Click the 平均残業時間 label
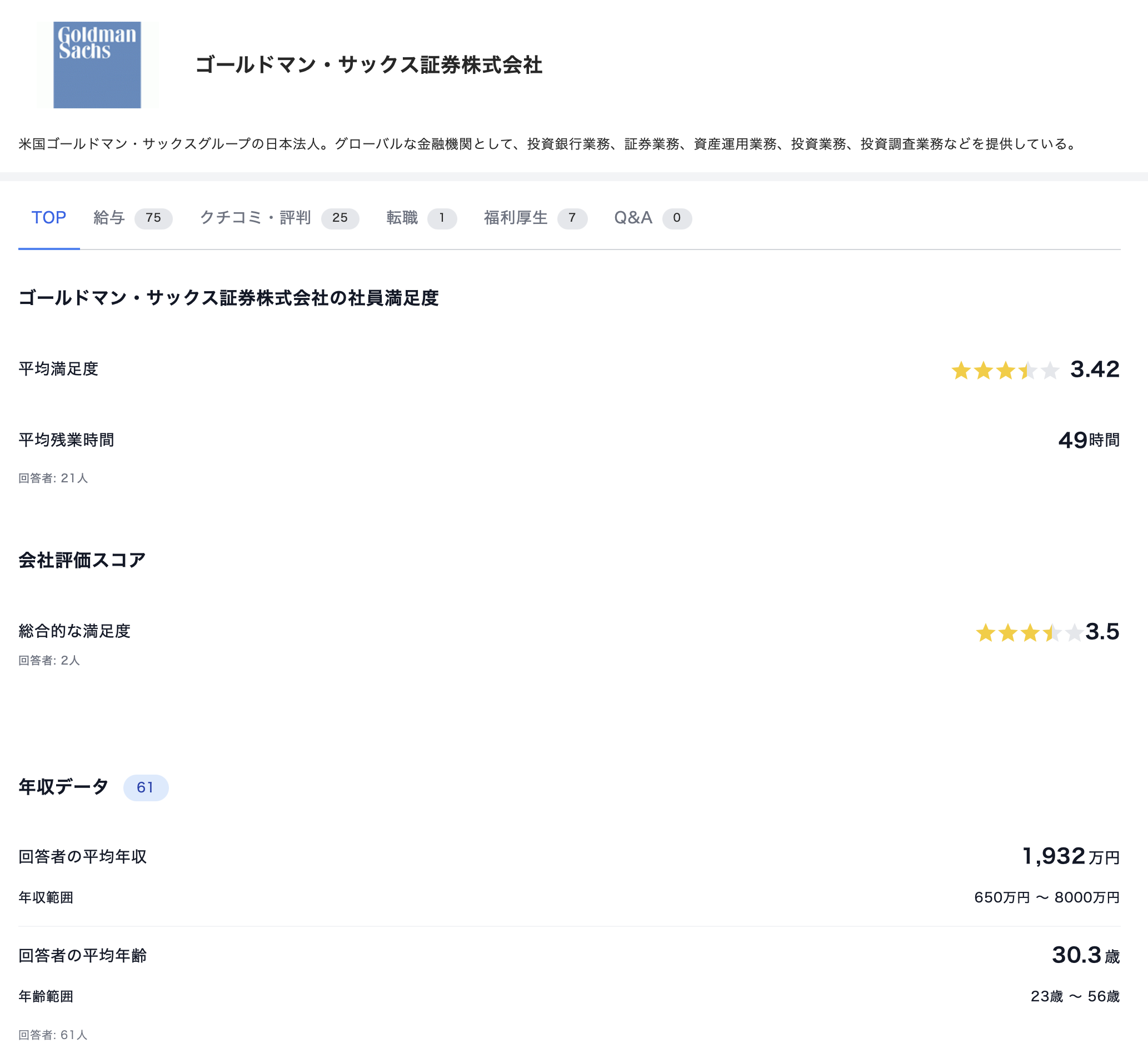 tap(67, 440)
